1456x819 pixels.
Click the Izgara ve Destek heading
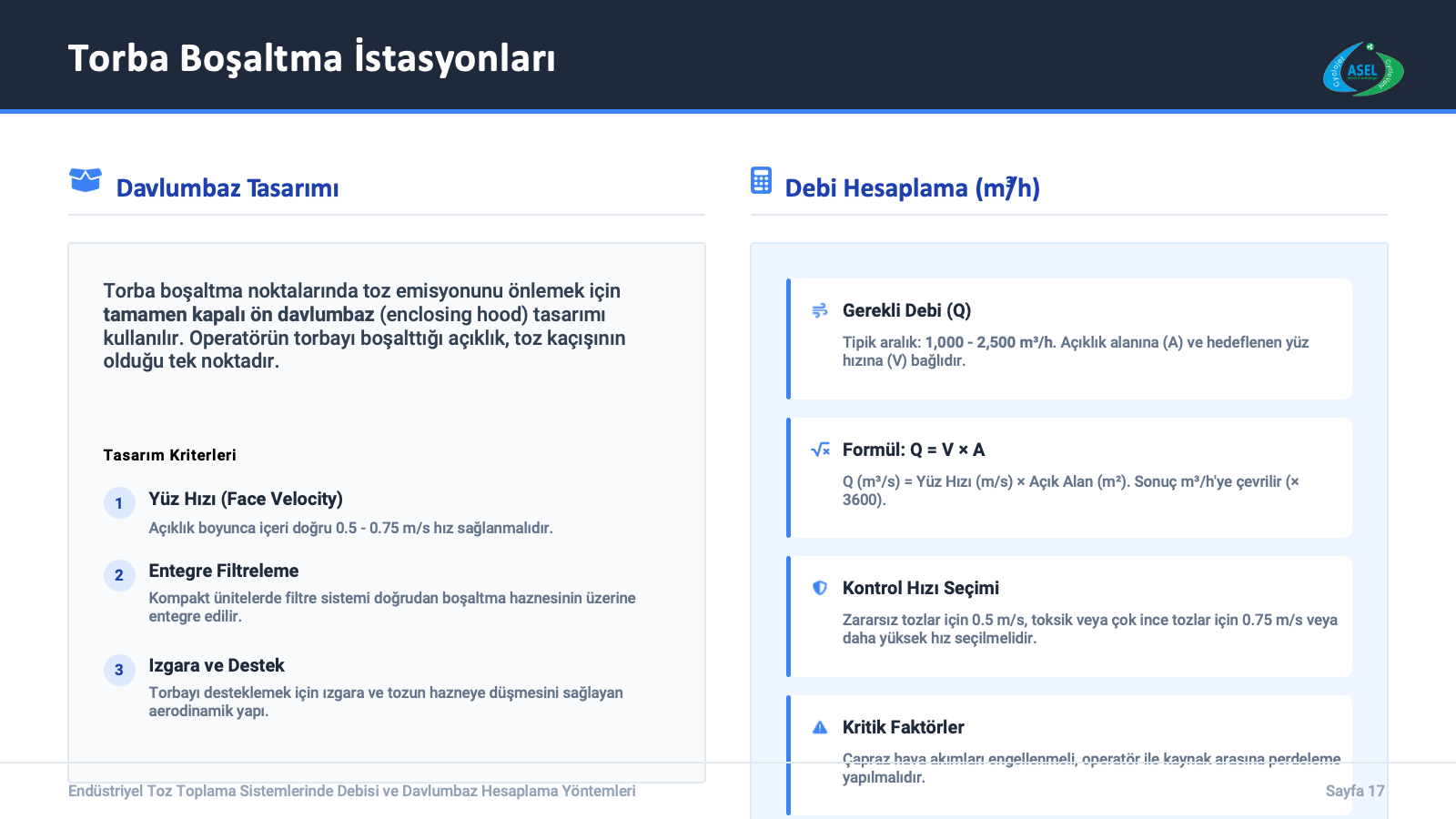(x=217, y=665)
